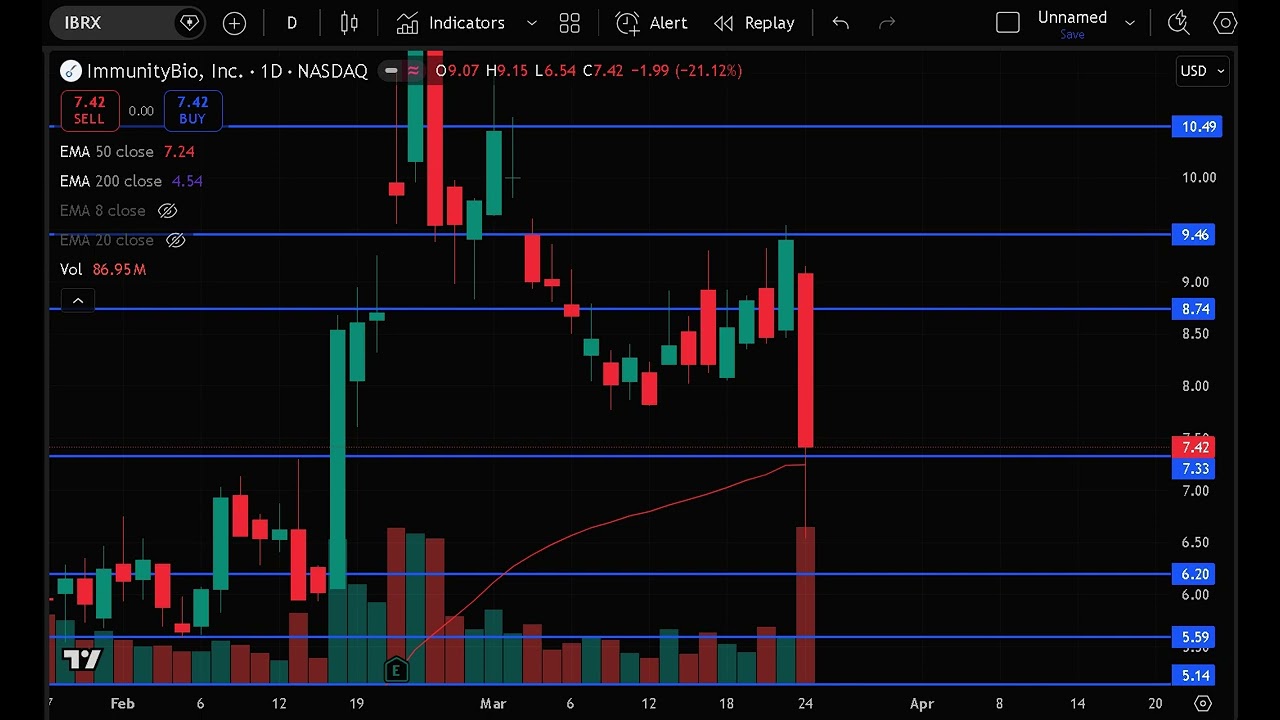Redo the last chart action
The height and width of the screenshot is (720, 1280).
pos(886,23)
